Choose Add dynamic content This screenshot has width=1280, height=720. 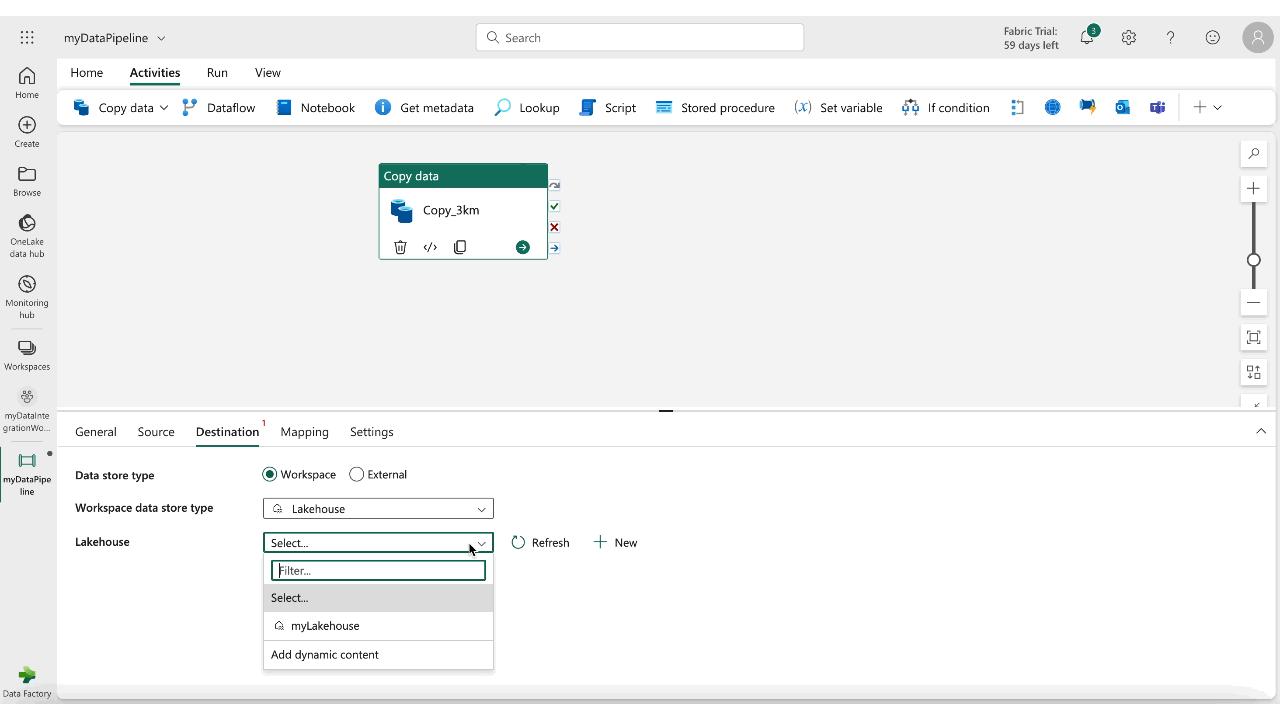(378, 655)
